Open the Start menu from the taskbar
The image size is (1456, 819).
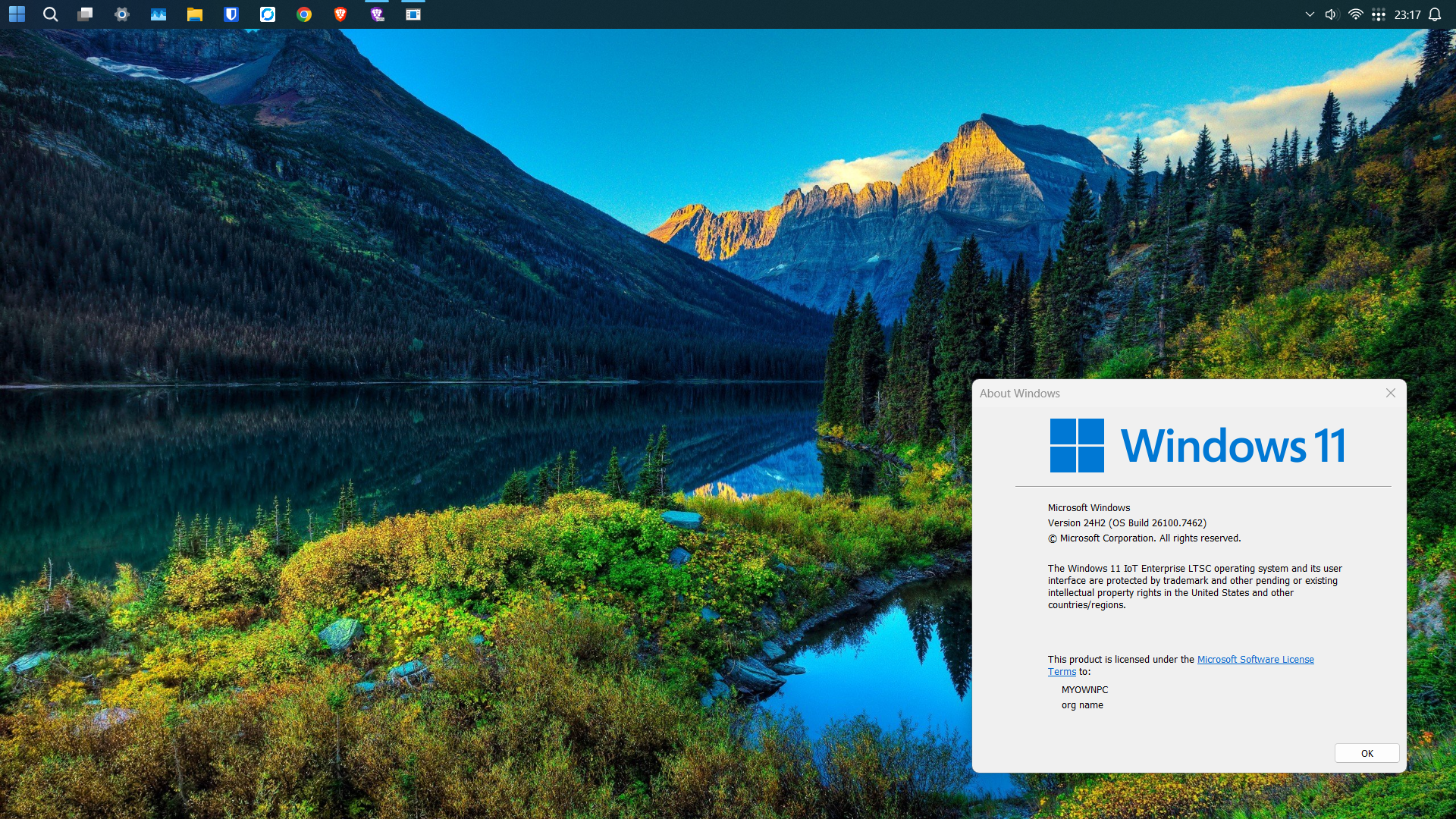[17, 14]
